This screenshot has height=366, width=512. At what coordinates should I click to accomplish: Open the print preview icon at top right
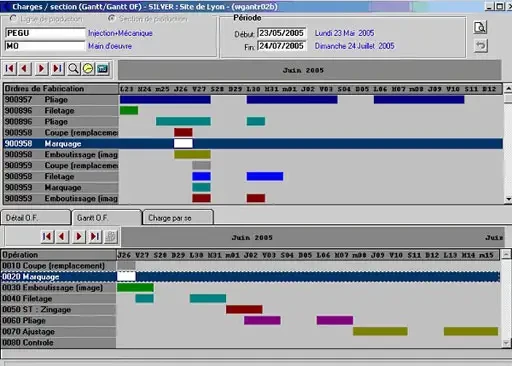pos(480,28)
